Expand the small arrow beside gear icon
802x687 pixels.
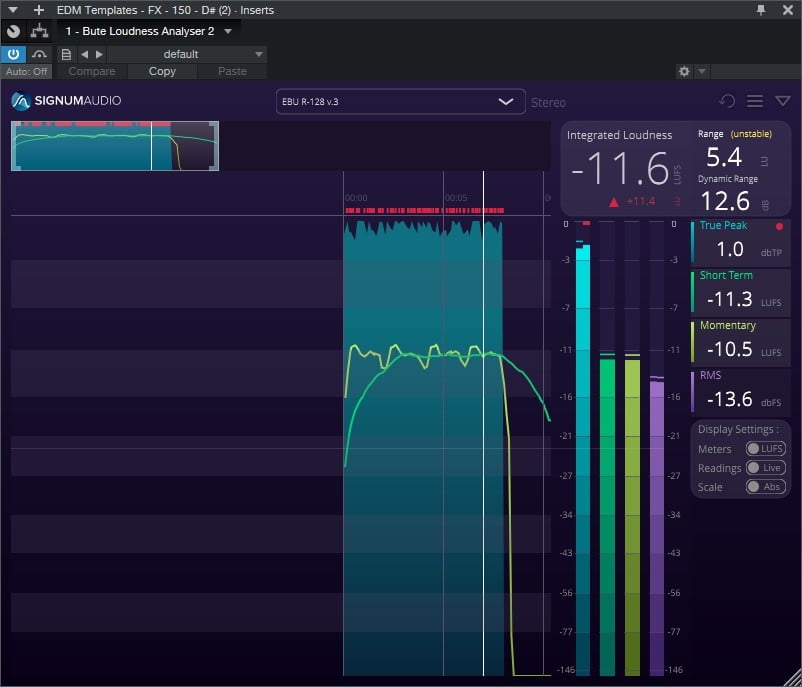(x=702, y=72)
